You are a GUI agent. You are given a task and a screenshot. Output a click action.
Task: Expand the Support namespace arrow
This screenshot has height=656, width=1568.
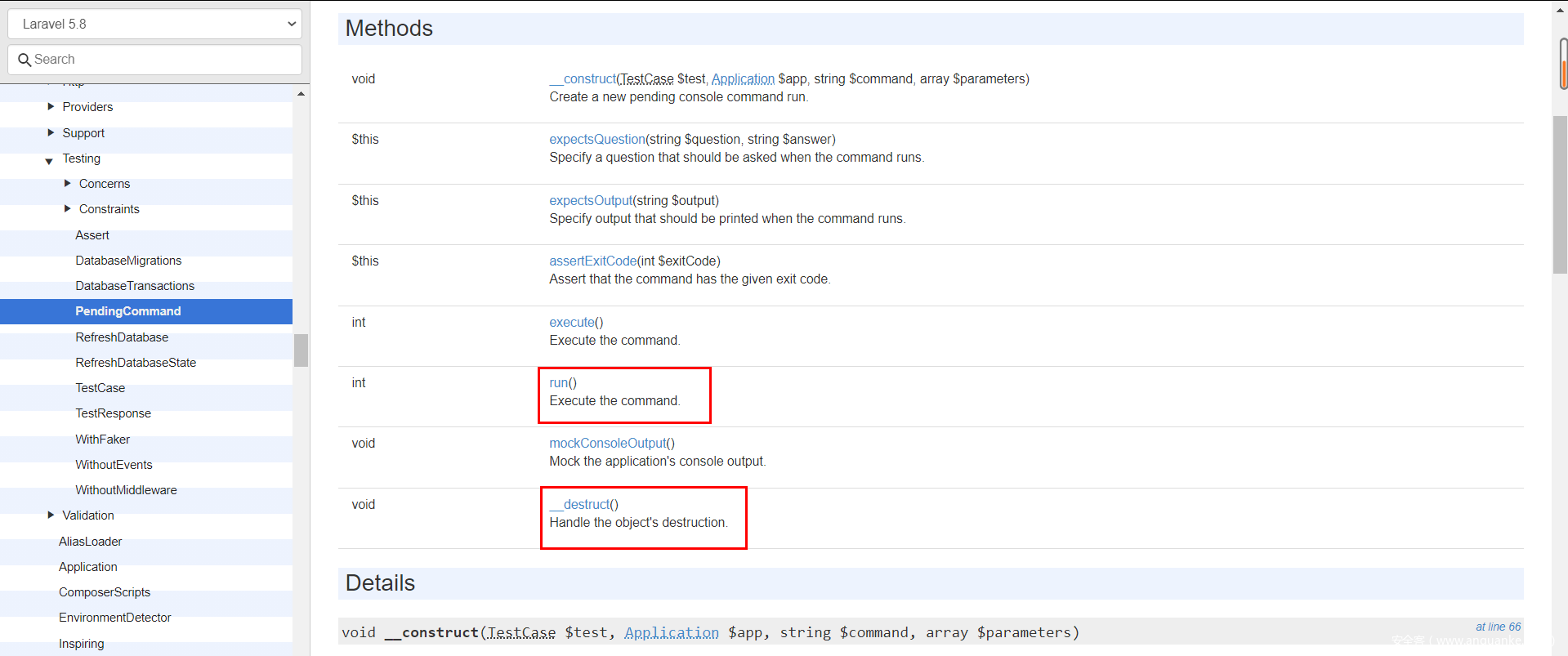click(51, 132)
